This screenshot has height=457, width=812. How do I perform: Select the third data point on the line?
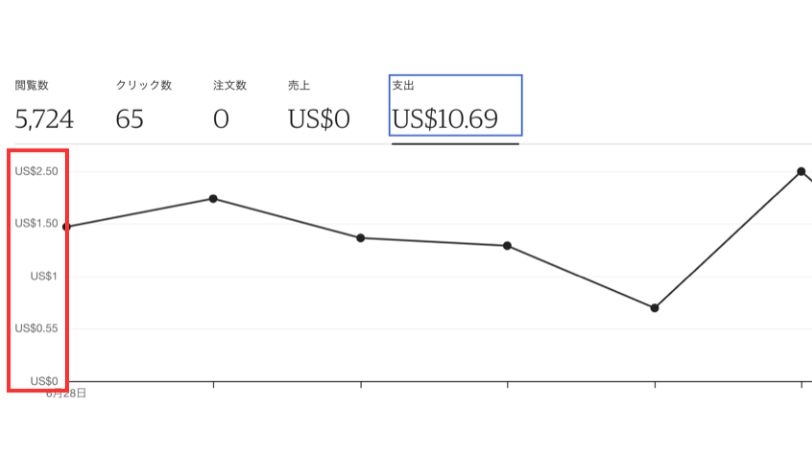pyautogui.click(x=360, y=238)
